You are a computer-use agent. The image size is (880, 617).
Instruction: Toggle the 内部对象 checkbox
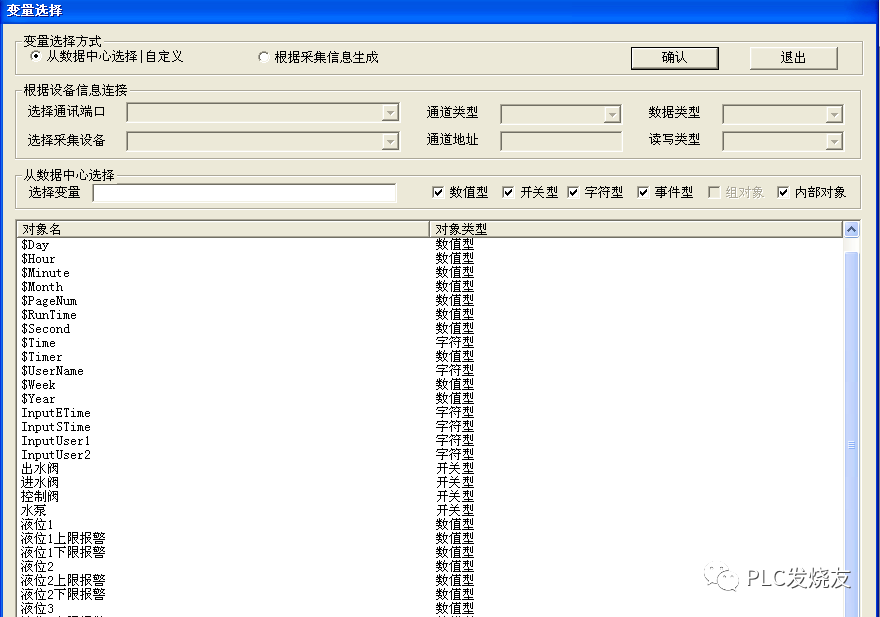[784, 193]
